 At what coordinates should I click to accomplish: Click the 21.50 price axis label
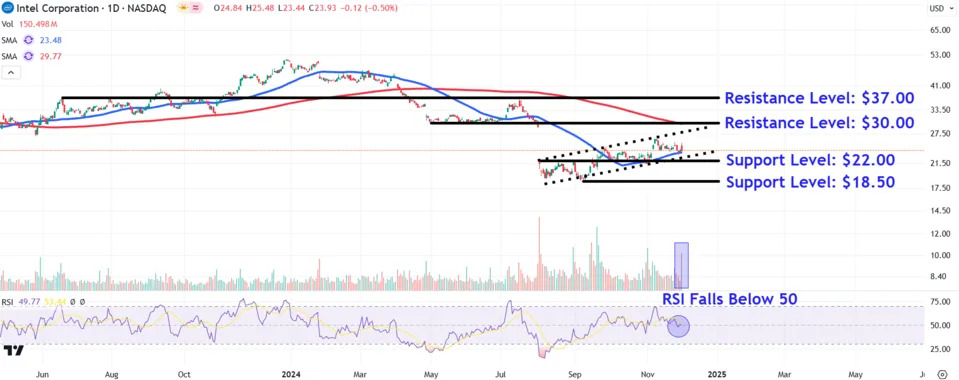tap(939, 163)
